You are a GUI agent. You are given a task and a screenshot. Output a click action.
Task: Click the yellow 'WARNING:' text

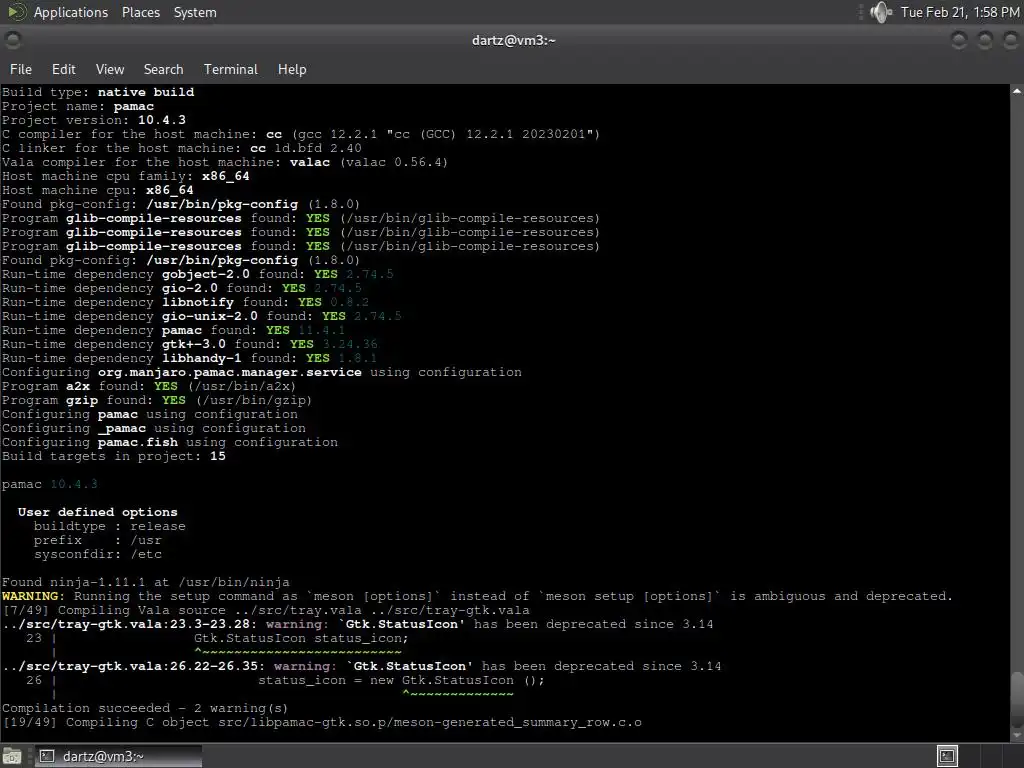coord(33,596)
